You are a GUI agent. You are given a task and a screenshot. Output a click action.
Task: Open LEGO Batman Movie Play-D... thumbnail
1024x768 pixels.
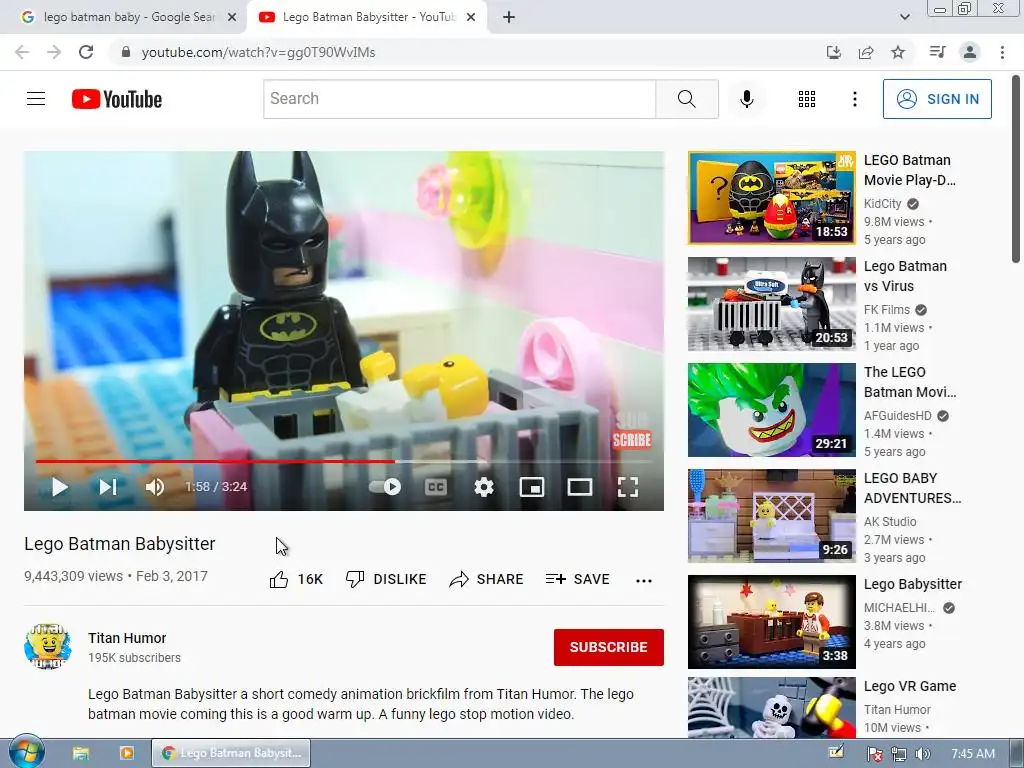(772, 197)
